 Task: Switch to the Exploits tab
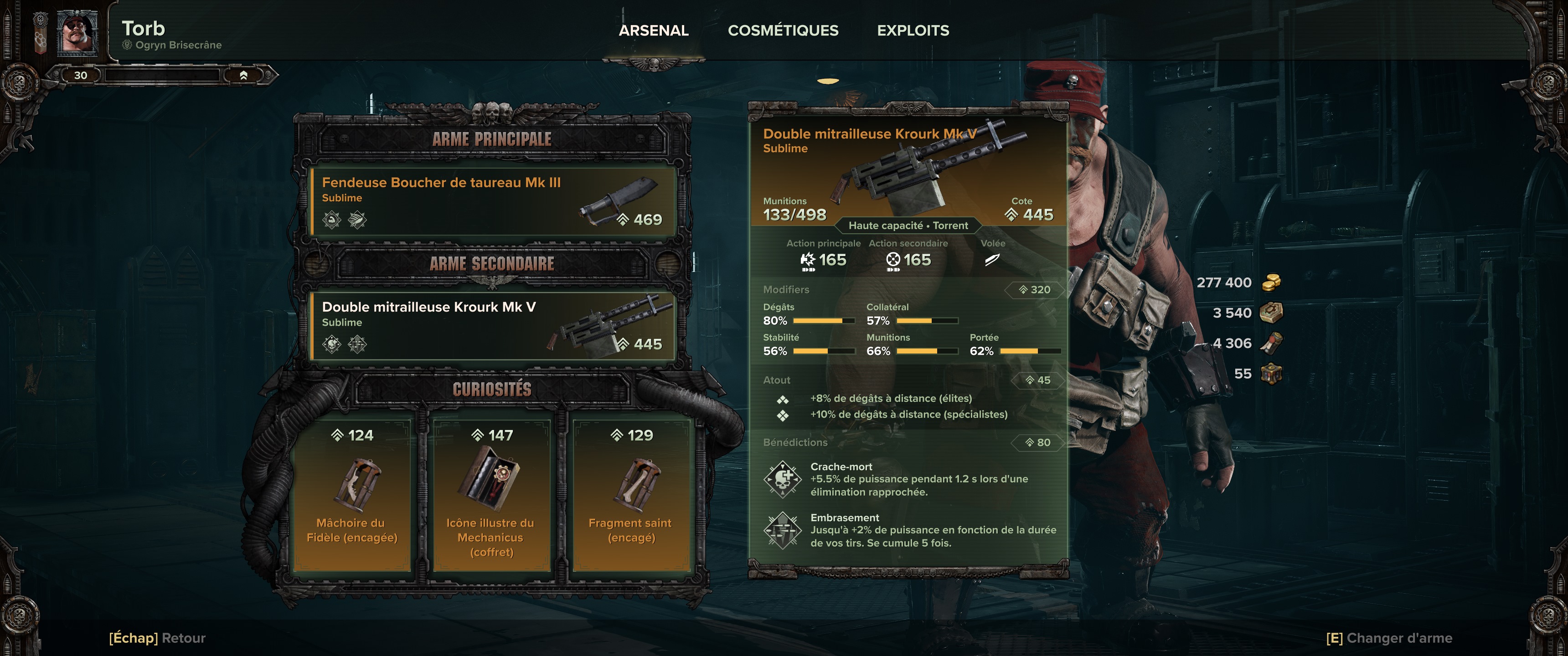[913, 31]
